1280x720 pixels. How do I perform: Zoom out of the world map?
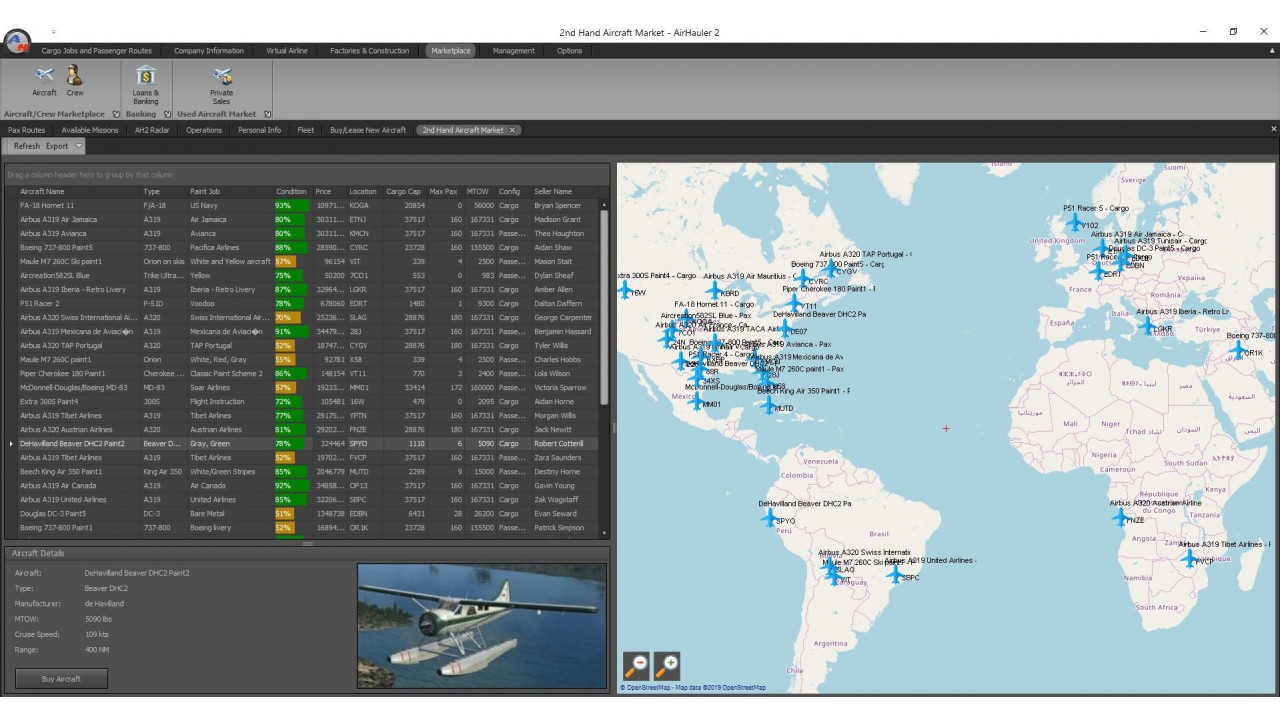pyautogui.click(x=637, y=664)
